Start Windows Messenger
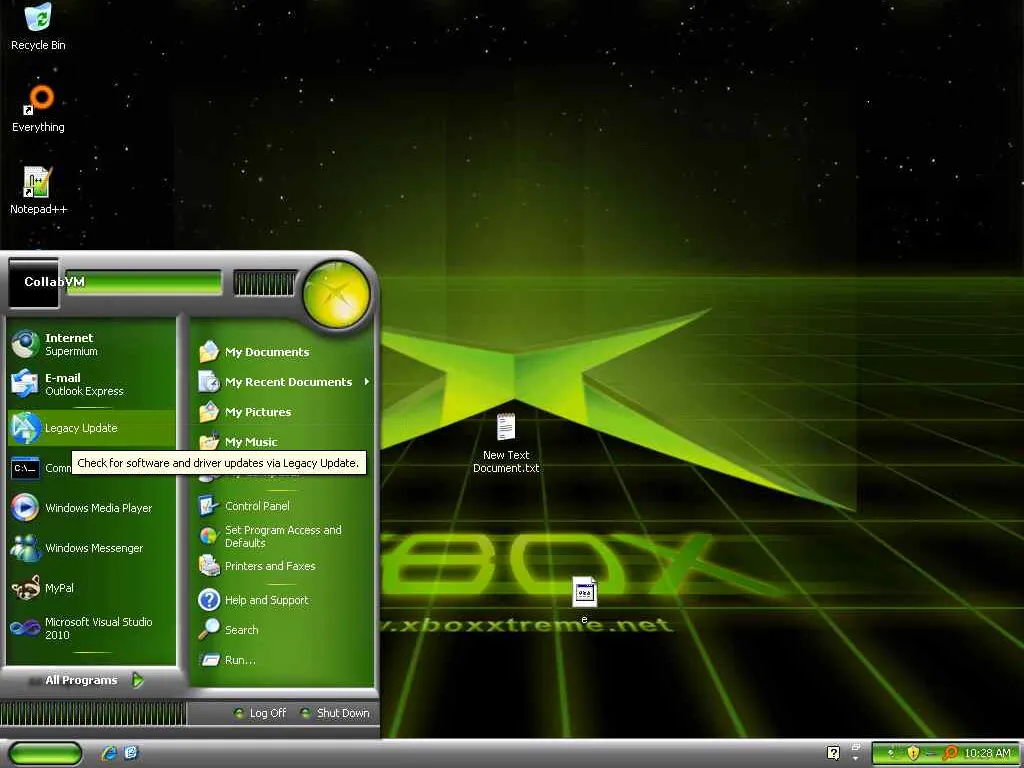 [x=91, y=548]
